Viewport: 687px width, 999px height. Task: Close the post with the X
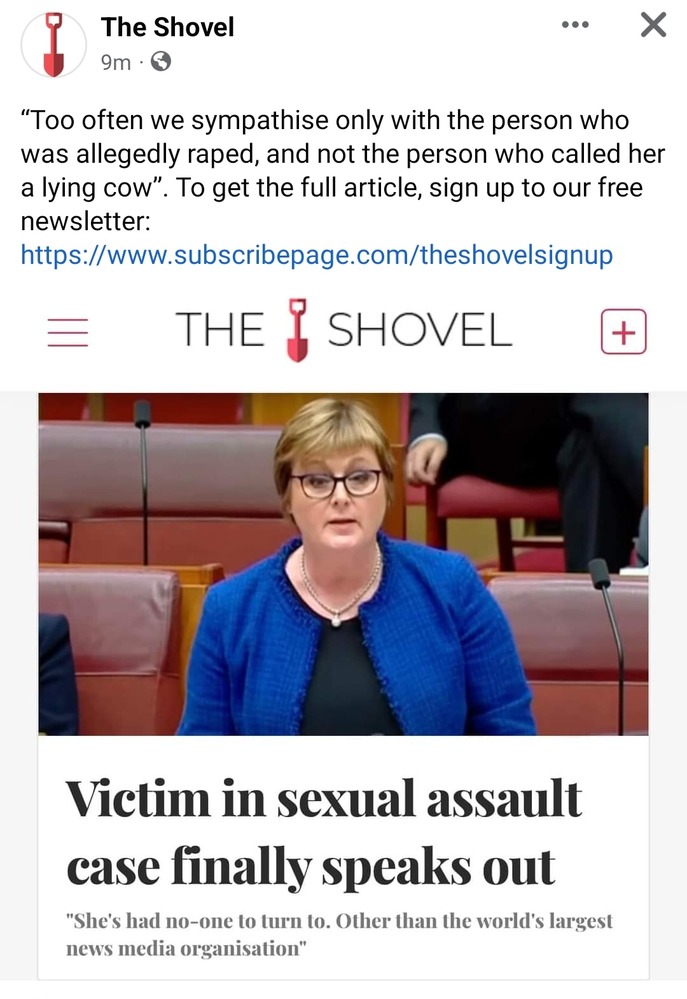pos(653,25)
